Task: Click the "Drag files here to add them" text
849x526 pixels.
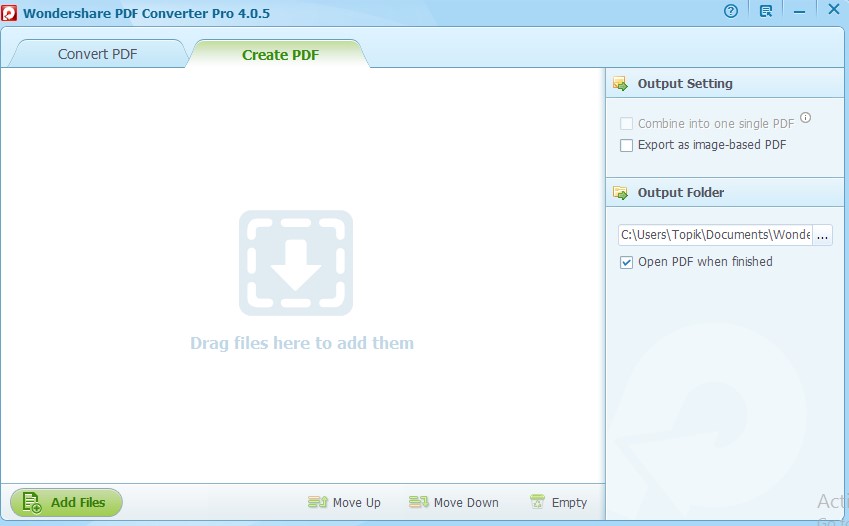Action: coord(302,343)
